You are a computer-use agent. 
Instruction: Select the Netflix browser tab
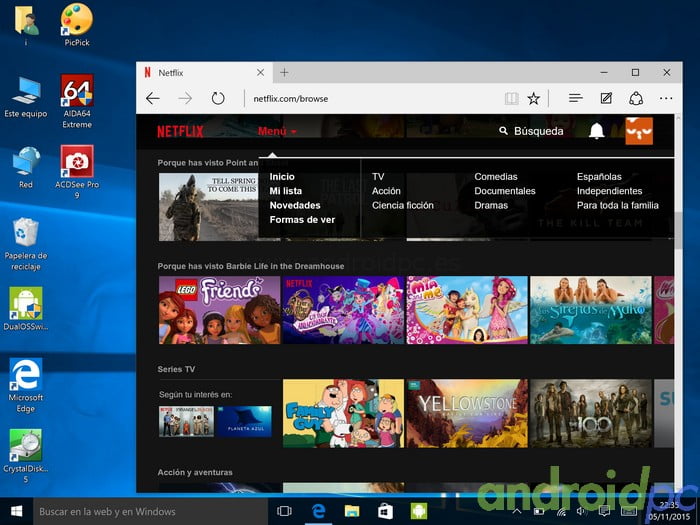tap(204, 72)
